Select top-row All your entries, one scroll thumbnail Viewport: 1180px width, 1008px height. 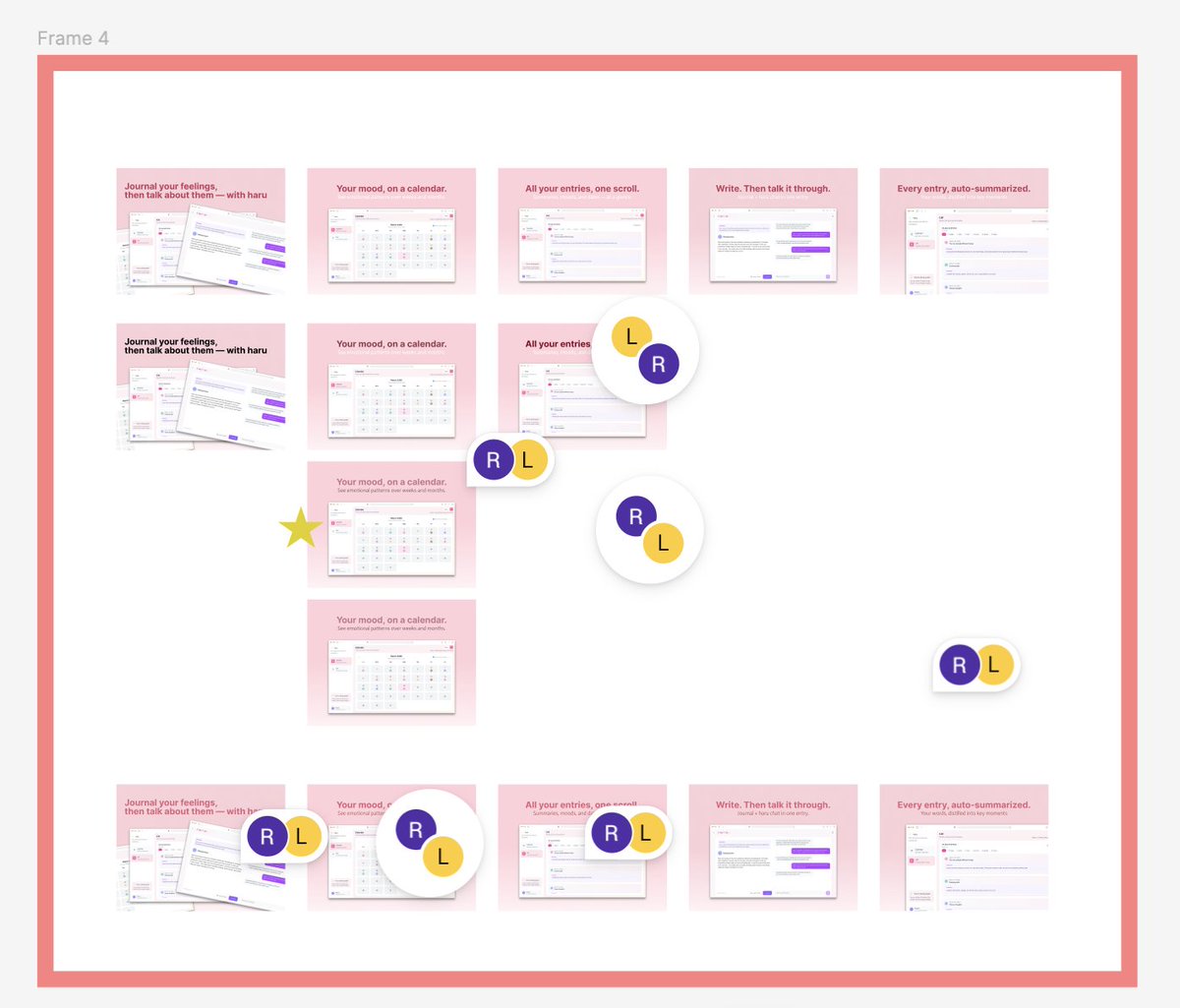(582, 231)
